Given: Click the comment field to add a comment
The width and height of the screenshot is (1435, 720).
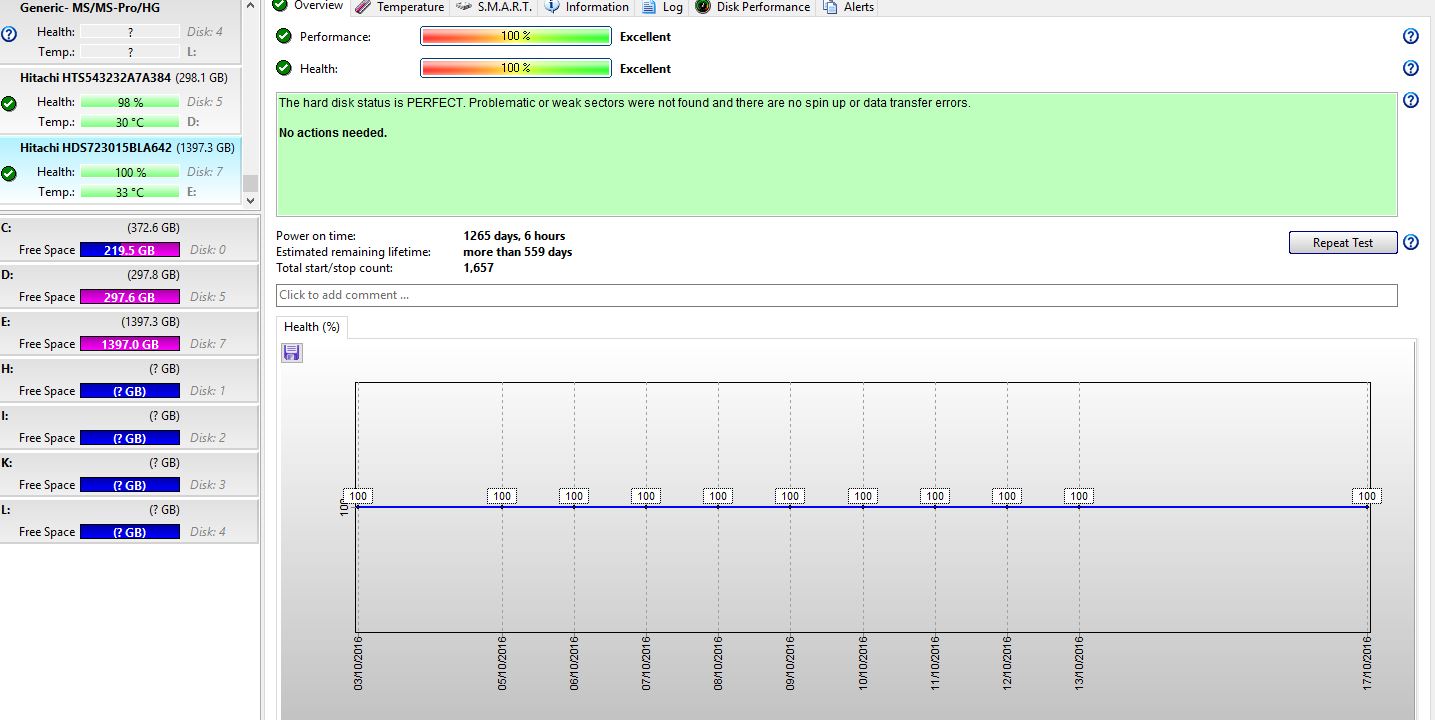Looking at the screenshot, I should [836, 295].
